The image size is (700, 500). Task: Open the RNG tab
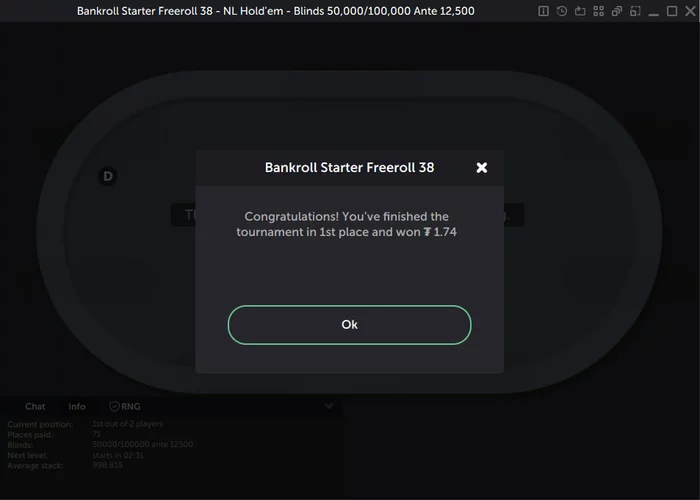tap(125, 406)
